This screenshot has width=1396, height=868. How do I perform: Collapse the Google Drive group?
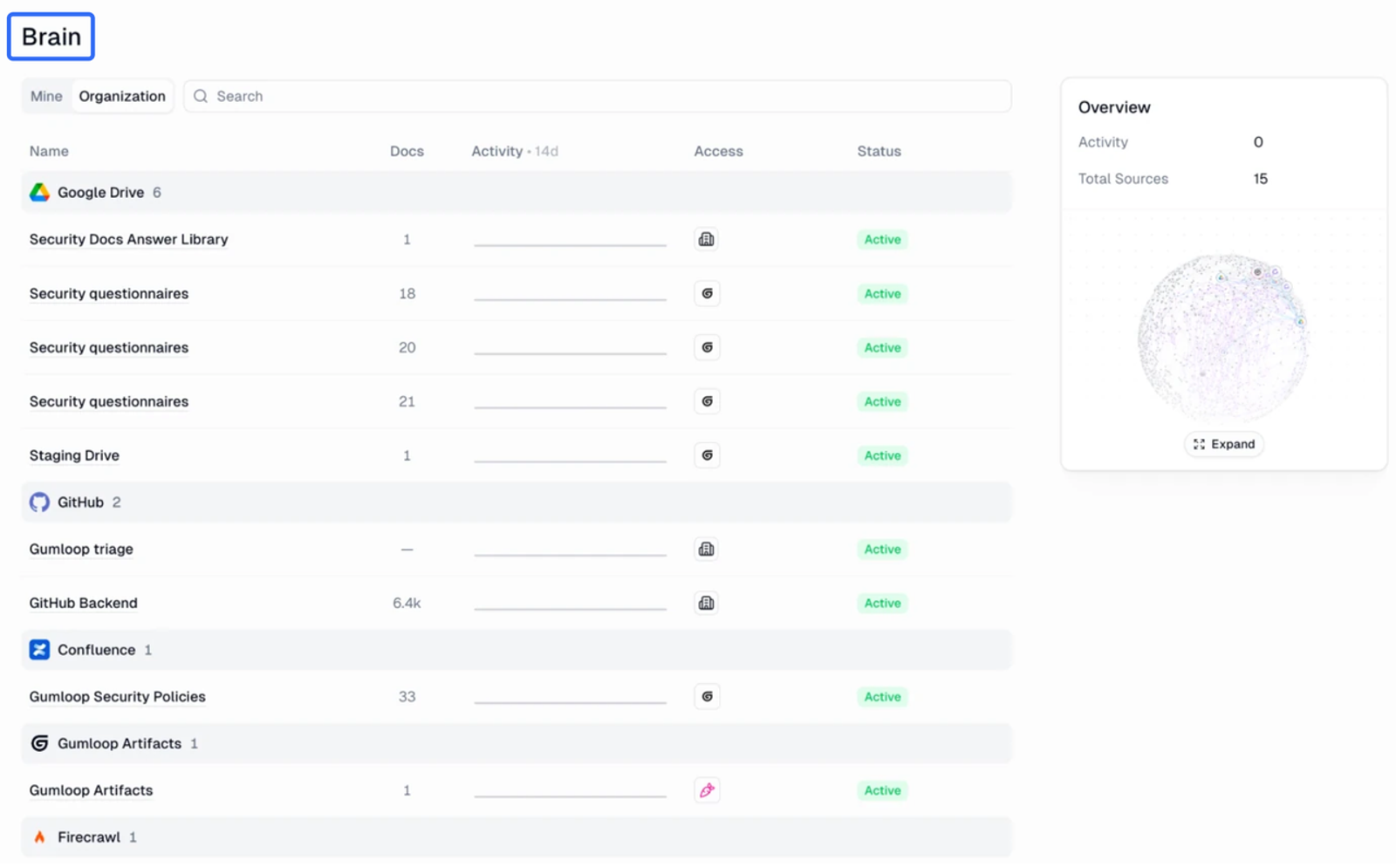[517, 193]
